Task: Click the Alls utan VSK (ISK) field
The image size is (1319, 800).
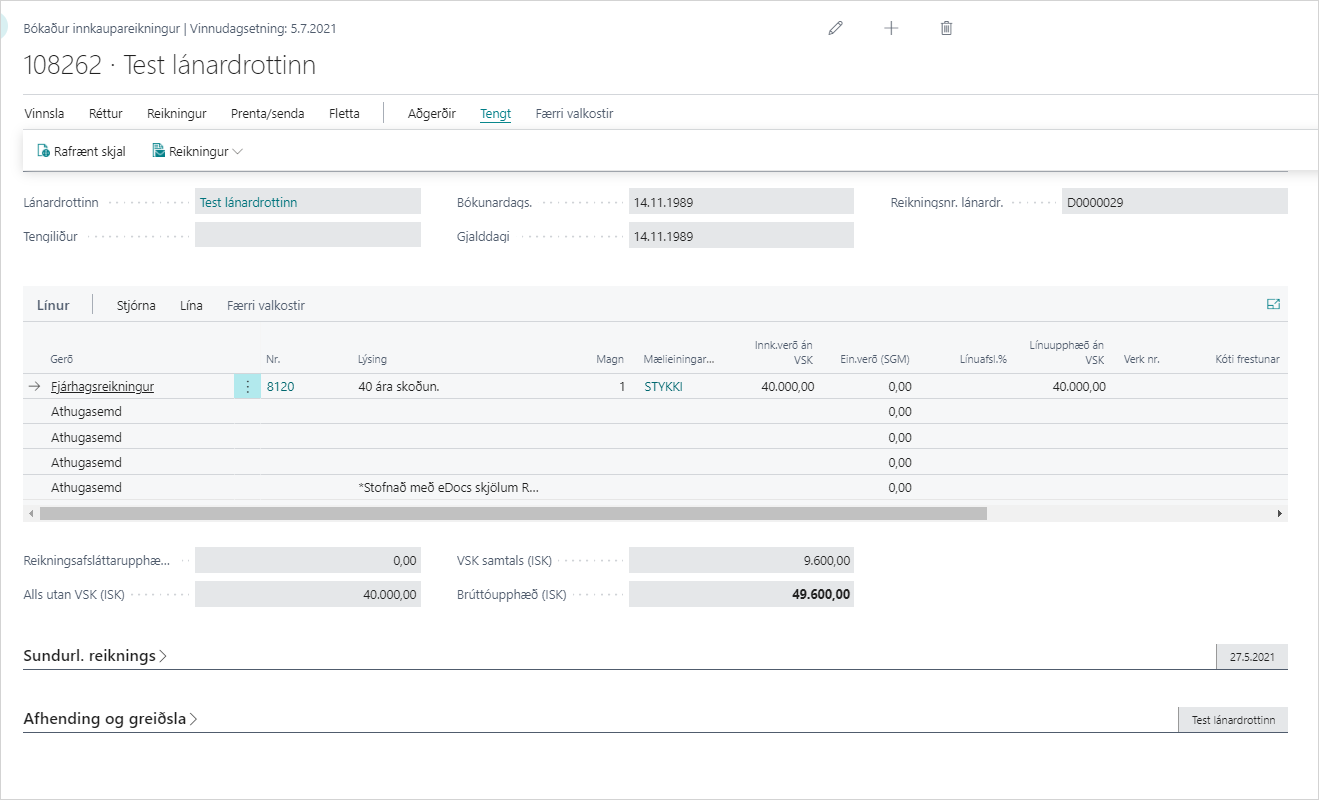Action: [308, 594]
